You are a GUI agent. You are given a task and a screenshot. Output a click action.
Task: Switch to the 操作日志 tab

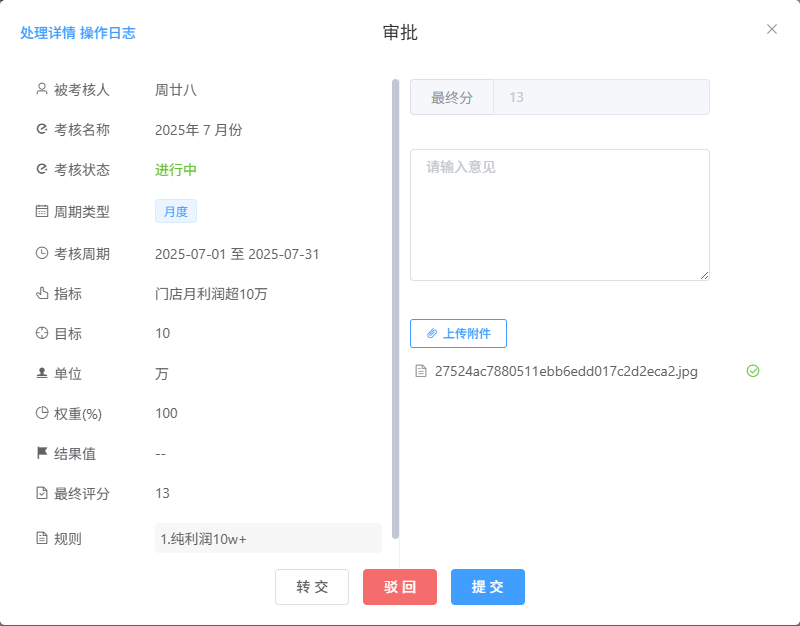click(x=108, y=33)
